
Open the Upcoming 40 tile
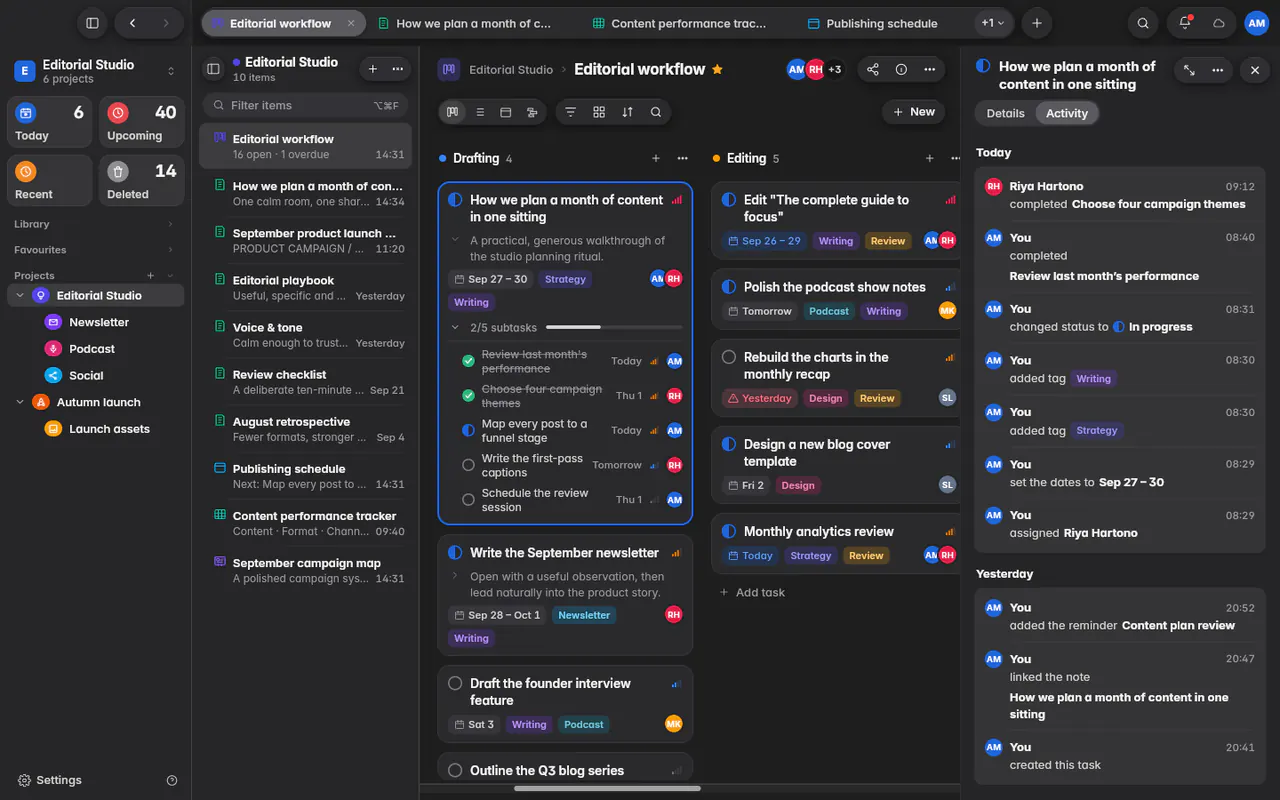tap(141, 123)
